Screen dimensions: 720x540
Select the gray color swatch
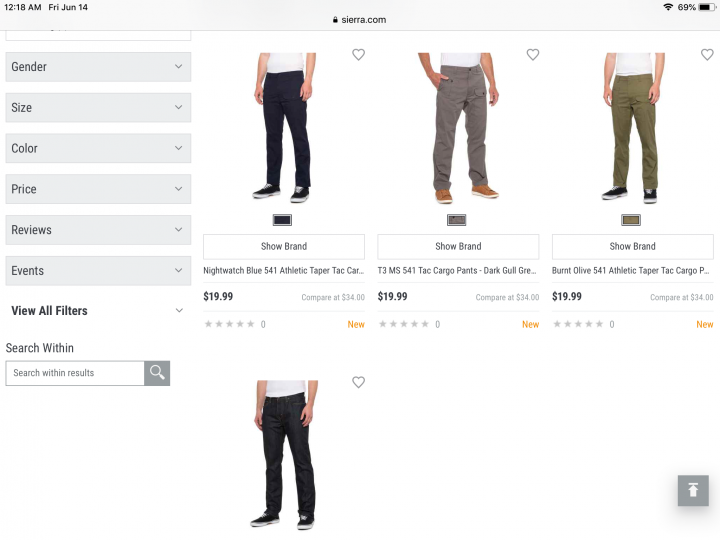(x=456, y=220)
